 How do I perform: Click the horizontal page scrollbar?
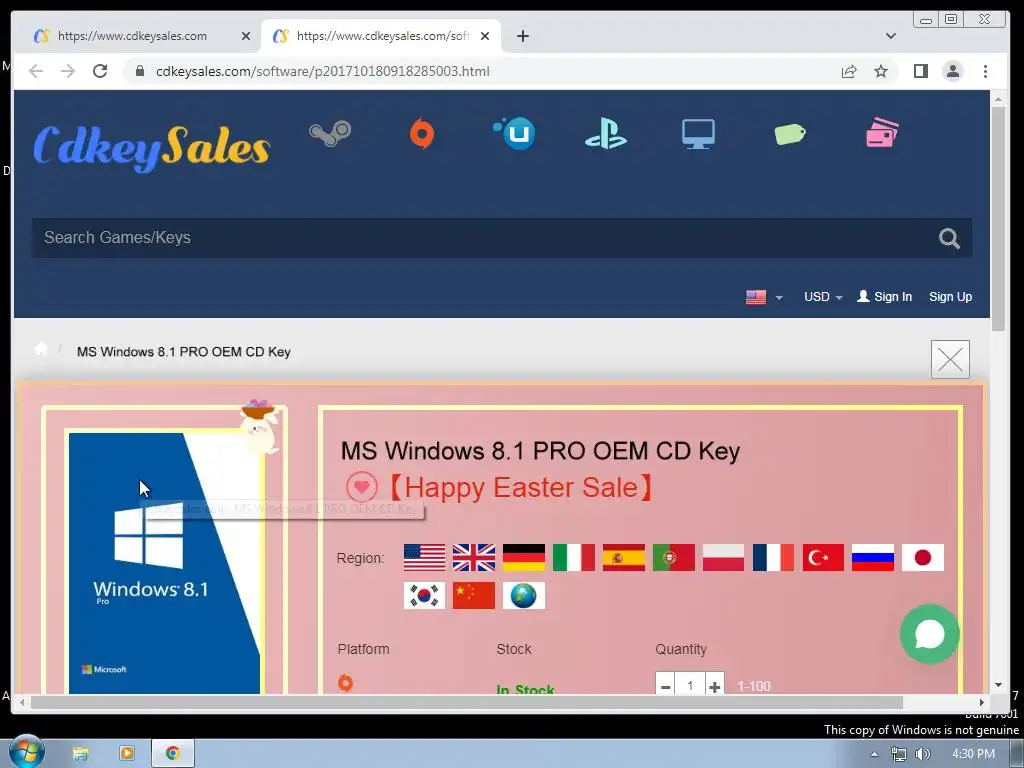click(x=467, y=702)
